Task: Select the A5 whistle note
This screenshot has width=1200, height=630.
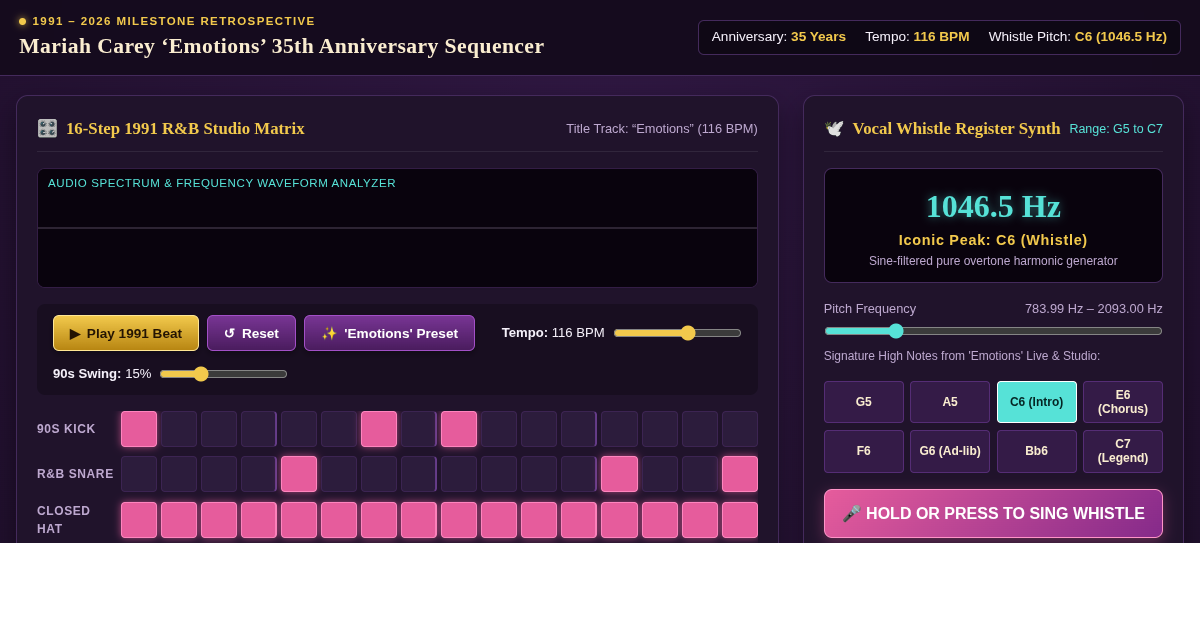Action: 950,402
